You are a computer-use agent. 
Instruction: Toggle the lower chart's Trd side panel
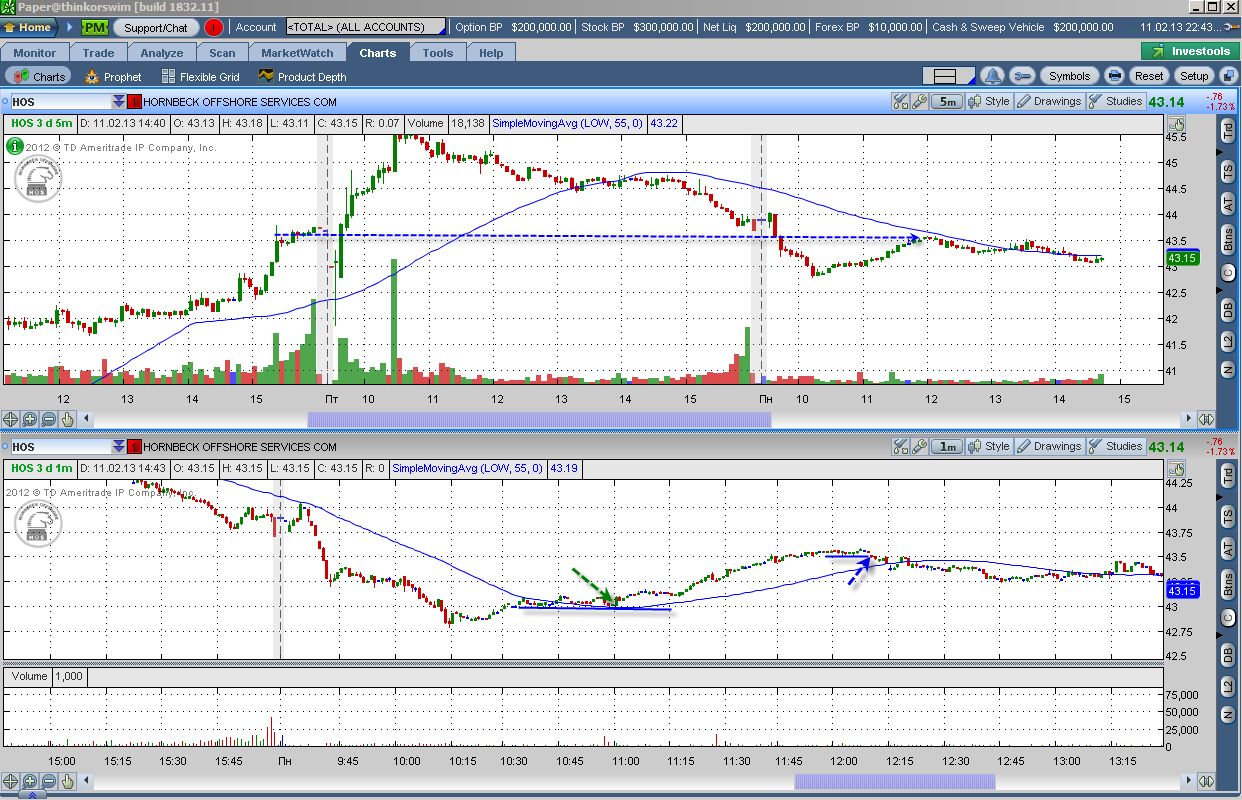click(1228, 476)
